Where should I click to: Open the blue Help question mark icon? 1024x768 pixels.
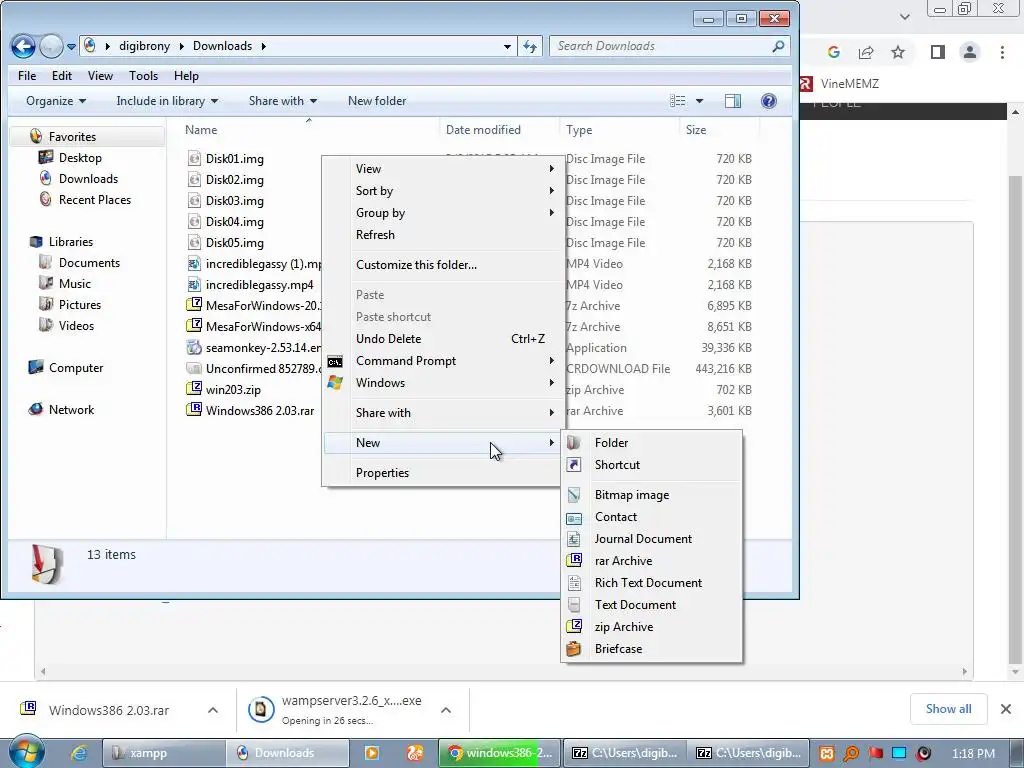tap(769, 101)
